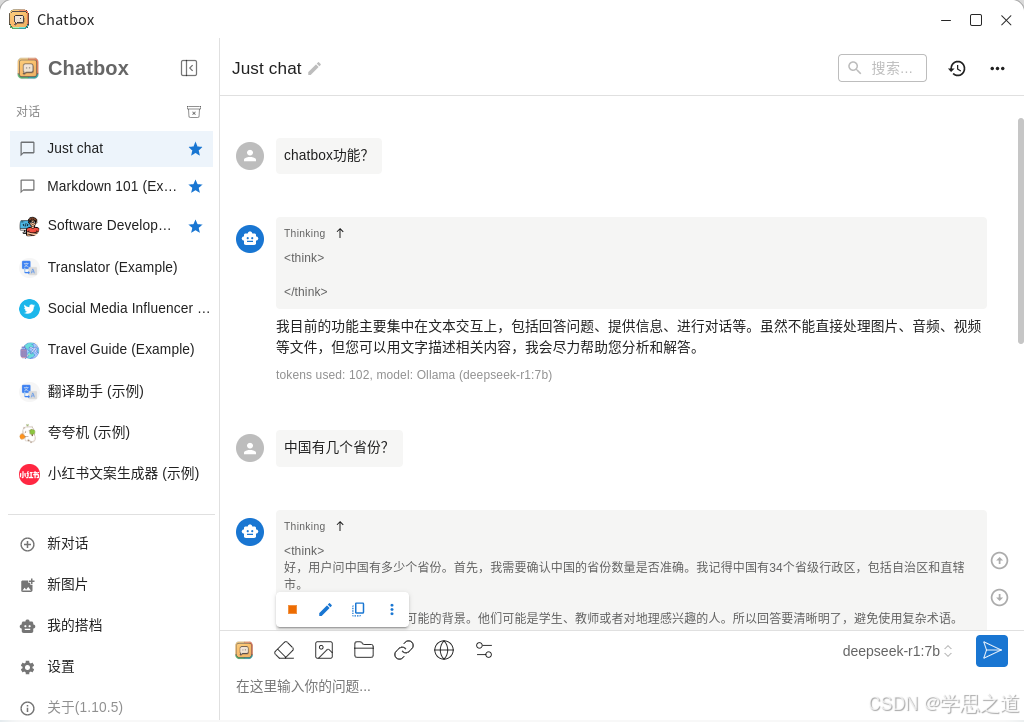Click the Just chat title text
This screenshot has height=722, width=1024.
[266, 69]
